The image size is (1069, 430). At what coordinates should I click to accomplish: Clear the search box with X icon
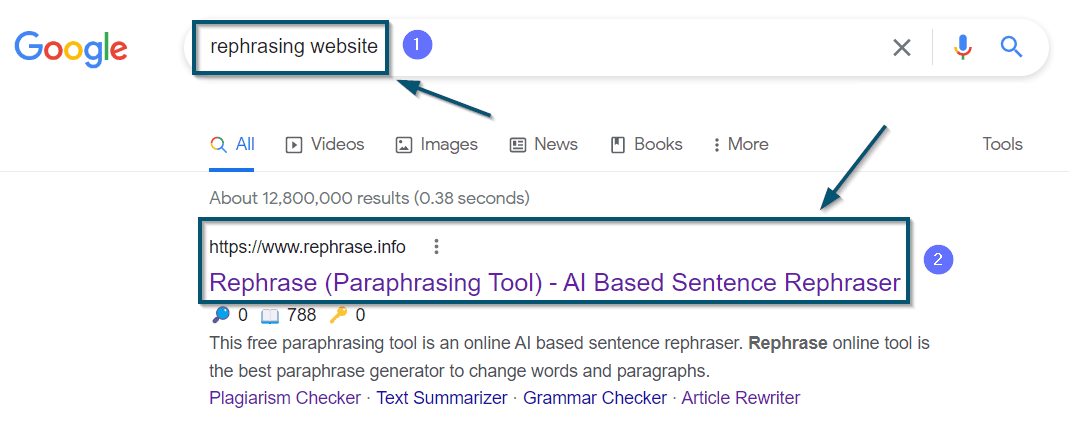pos(901,48)
